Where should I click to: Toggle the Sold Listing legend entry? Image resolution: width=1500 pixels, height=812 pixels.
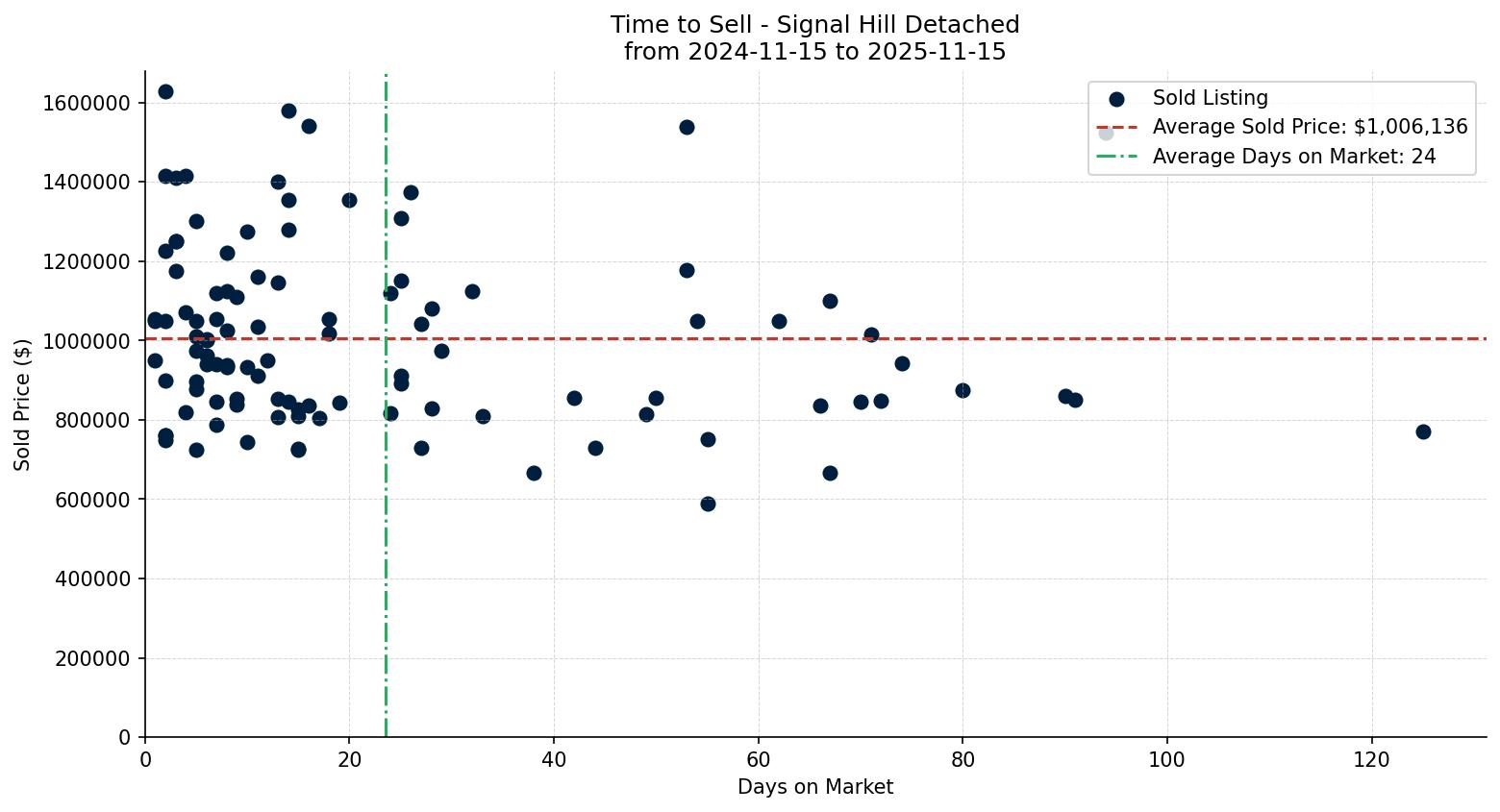coord(1208,98)
